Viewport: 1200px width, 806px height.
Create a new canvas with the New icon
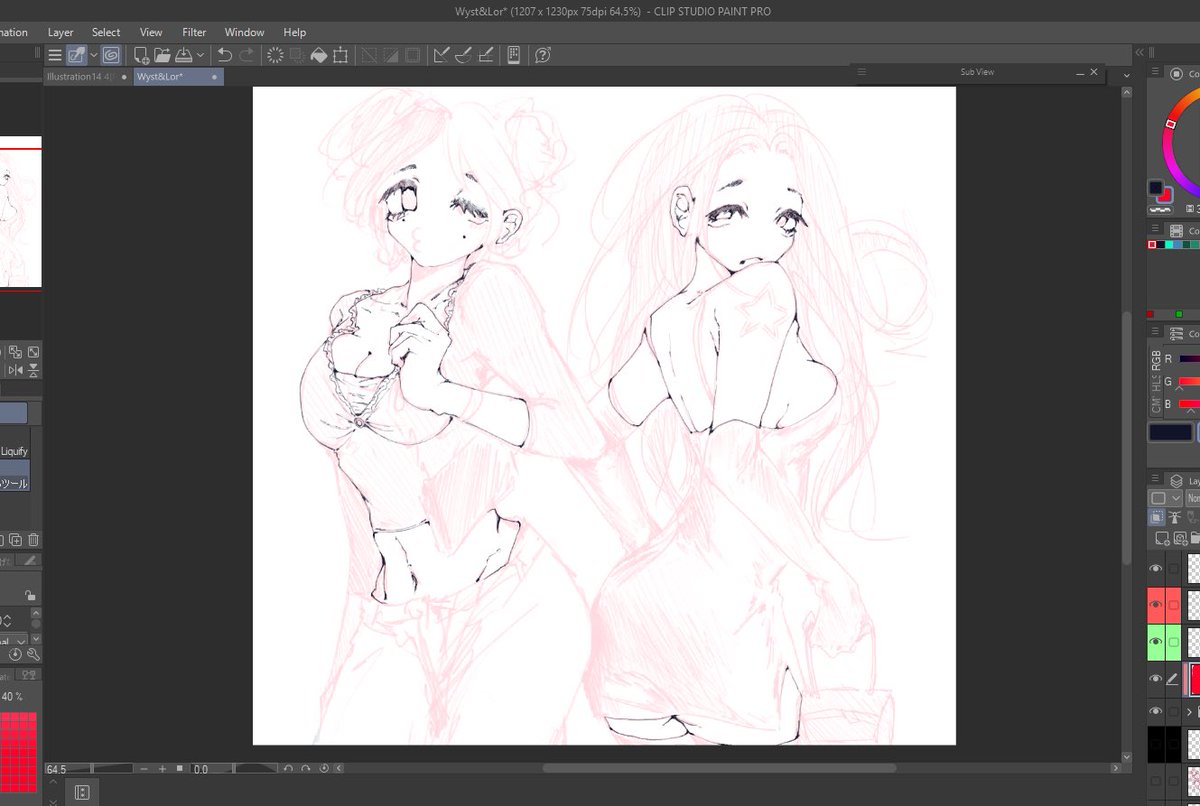[x=142, y=55]
